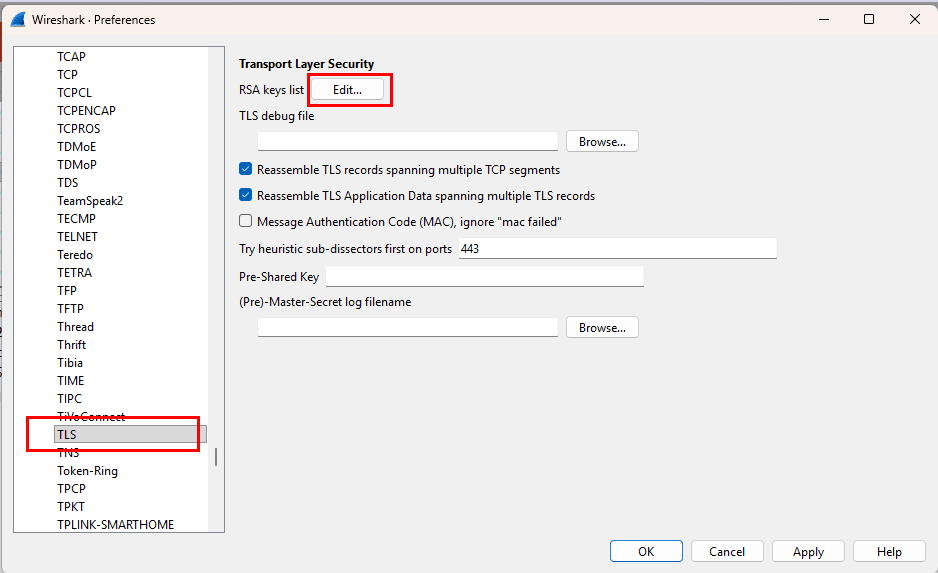Screen dimensions: 938x573
Task: Browse for the TLS debug file
Action: pyautogui.click(x=602, y=142)
